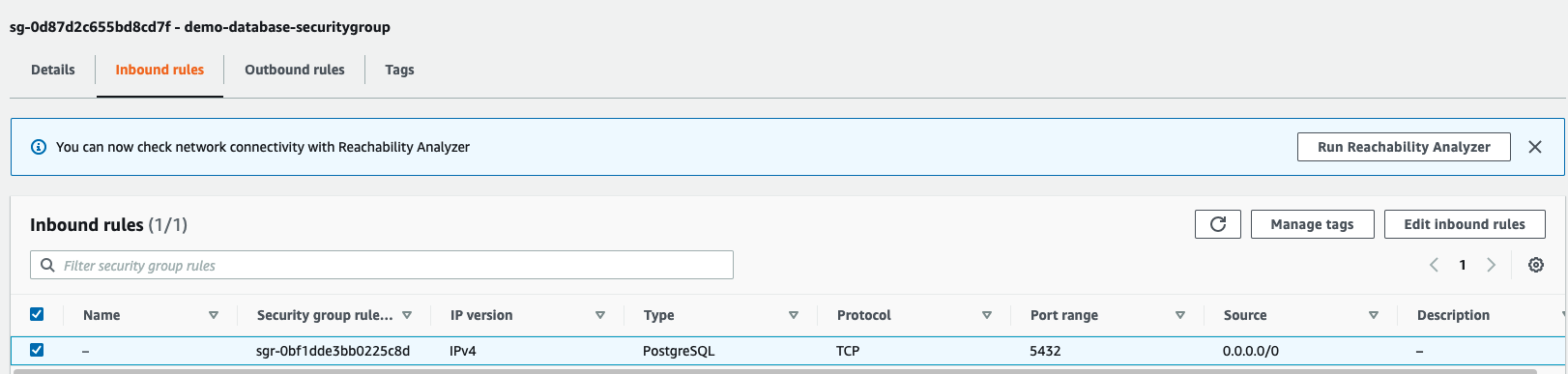This screenshot has width=1568, height=374.
Task: Click Edit inbound rules button
Action: [x=1465, y=224]
